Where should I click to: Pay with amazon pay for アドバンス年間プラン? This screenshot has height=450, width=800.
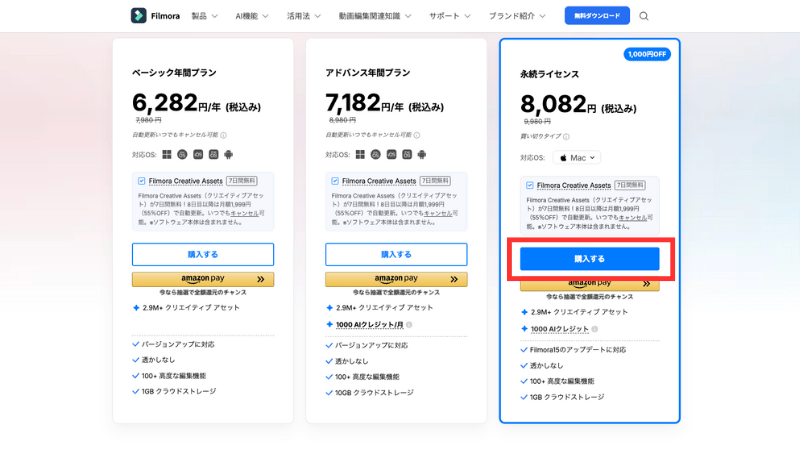point(396,279)
